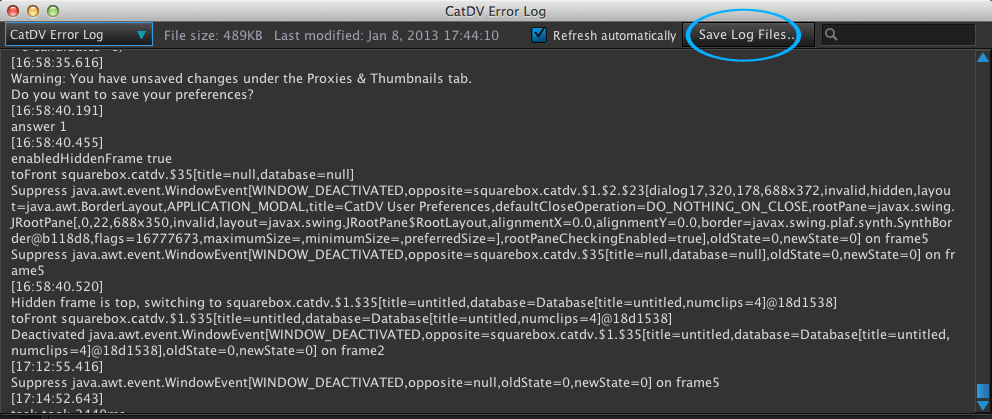This screenshot has height=419, width=992.
Task: Click the 'answer 1' log line
Action: 39,126
